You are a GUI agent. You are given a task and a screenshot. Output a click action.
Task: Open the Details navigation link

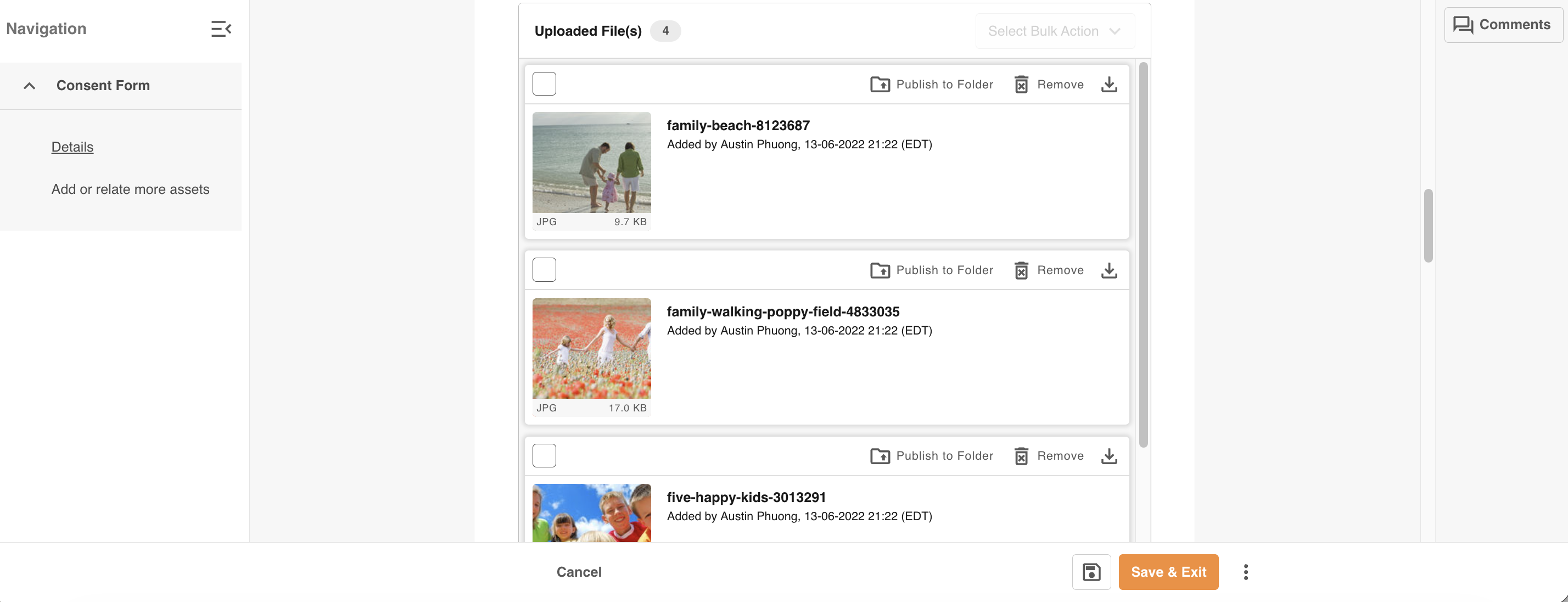[72, 147]
